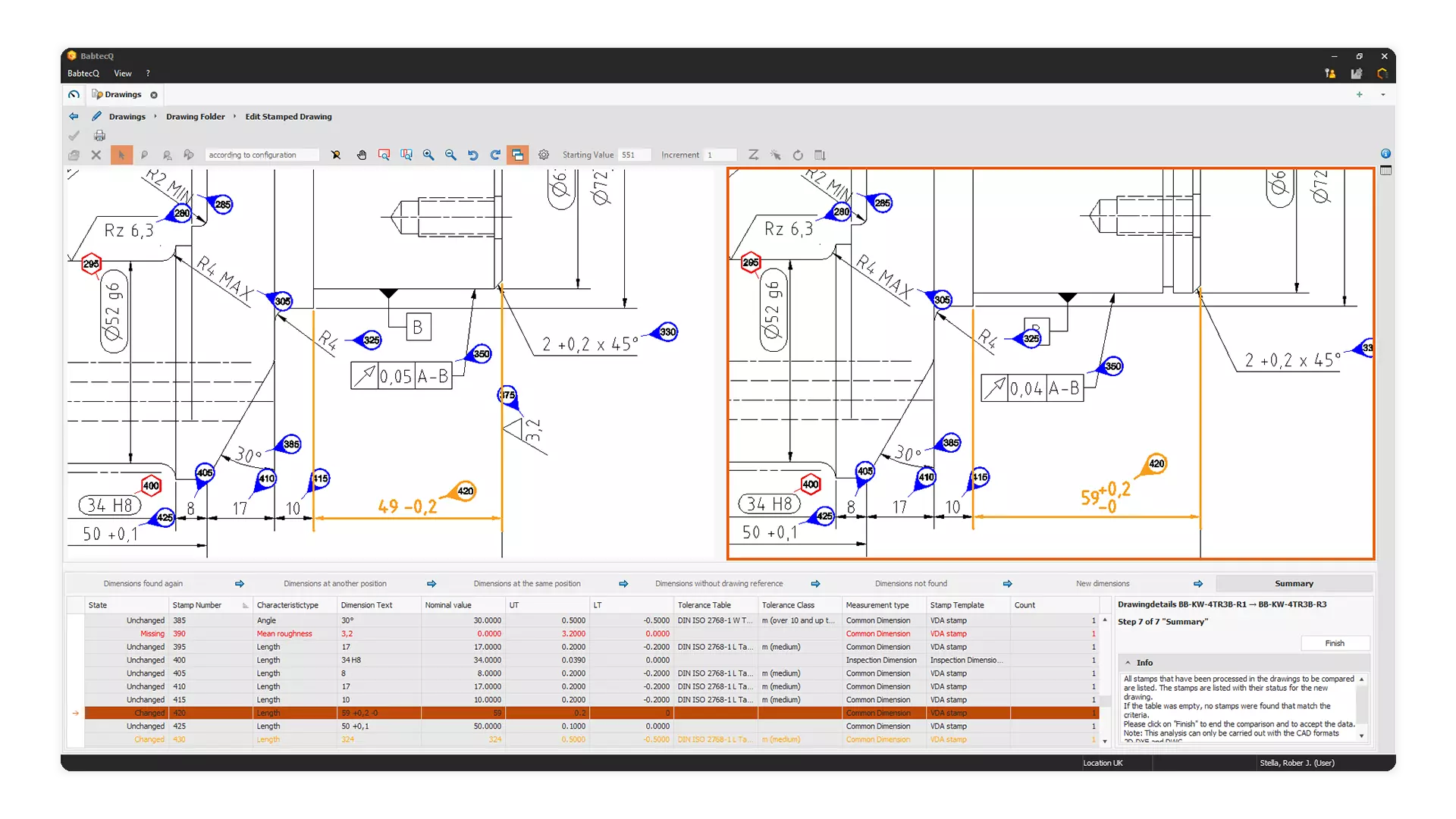The width and height of the screenshot is (1456, 819).
Task: Select the Missing row for stamp 390
Action: click(591, 634)
